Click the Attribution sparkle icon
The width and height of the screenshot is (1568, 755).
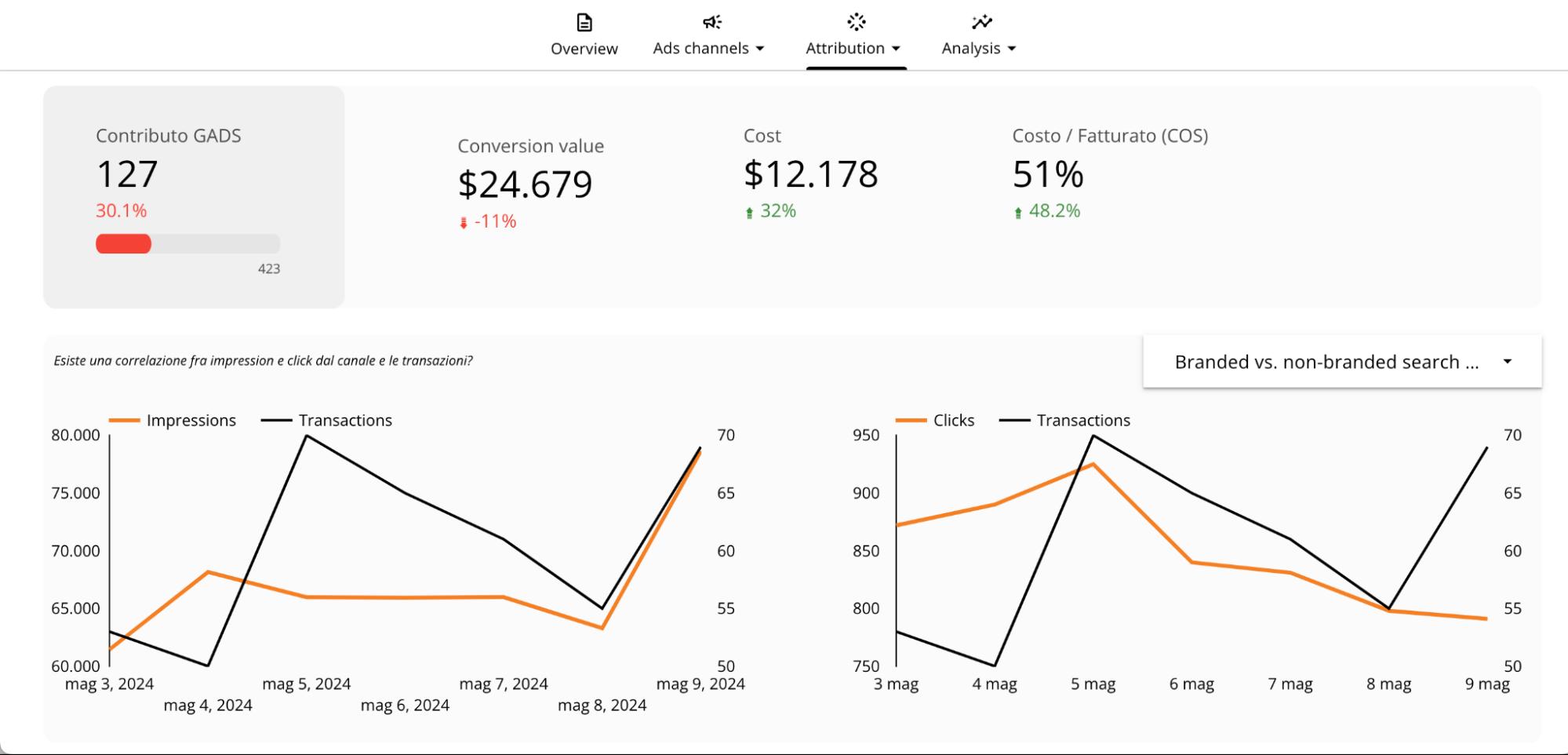coord(856,21)
